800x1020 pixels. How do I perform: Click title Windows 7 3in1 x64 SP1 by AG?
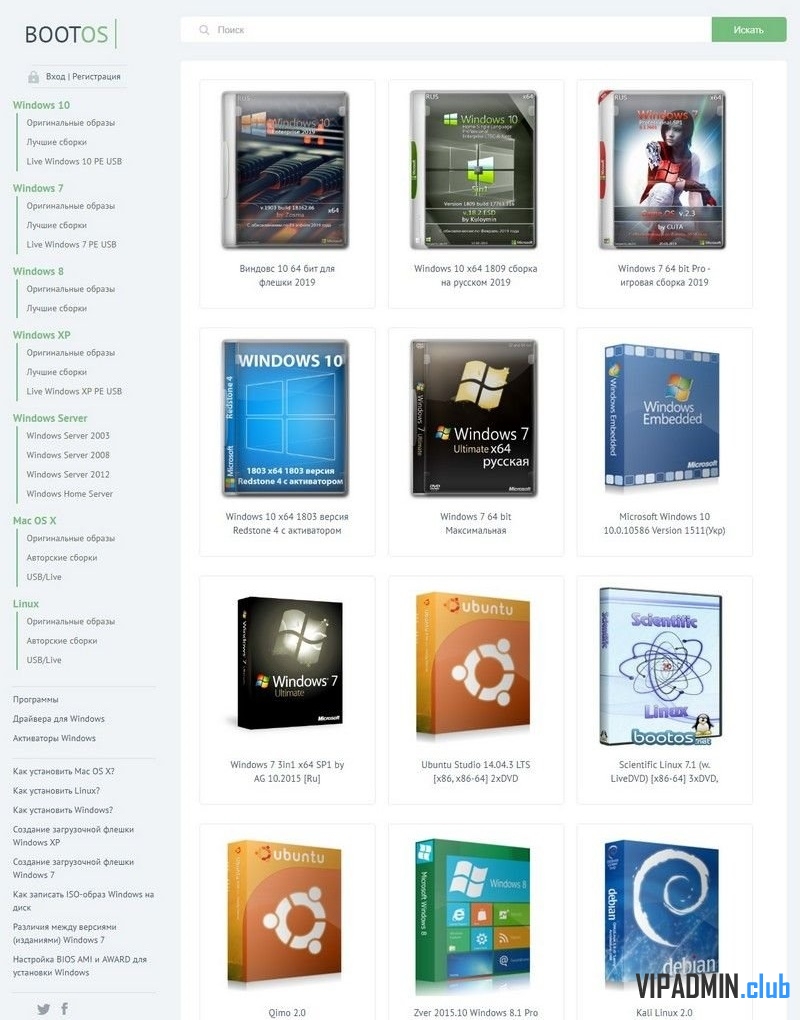pyautogui.click(x=287, y=772)
